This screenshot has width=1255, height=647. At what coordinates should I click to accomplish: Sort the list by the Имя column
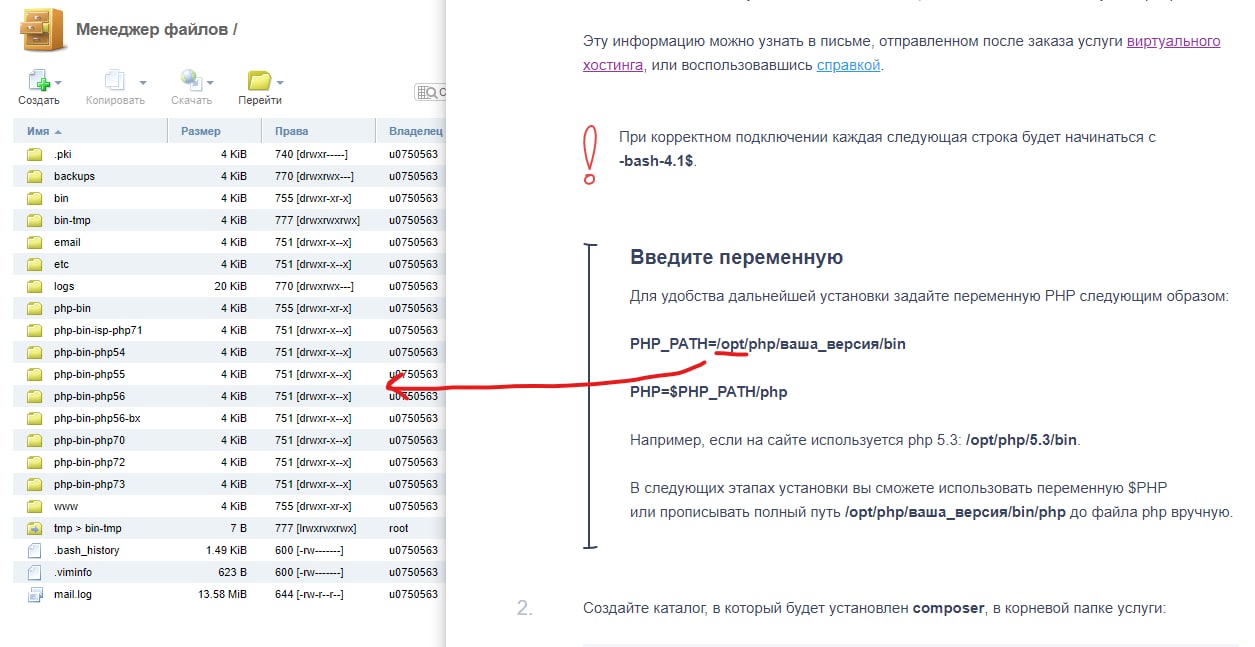[x=90, y=131]
